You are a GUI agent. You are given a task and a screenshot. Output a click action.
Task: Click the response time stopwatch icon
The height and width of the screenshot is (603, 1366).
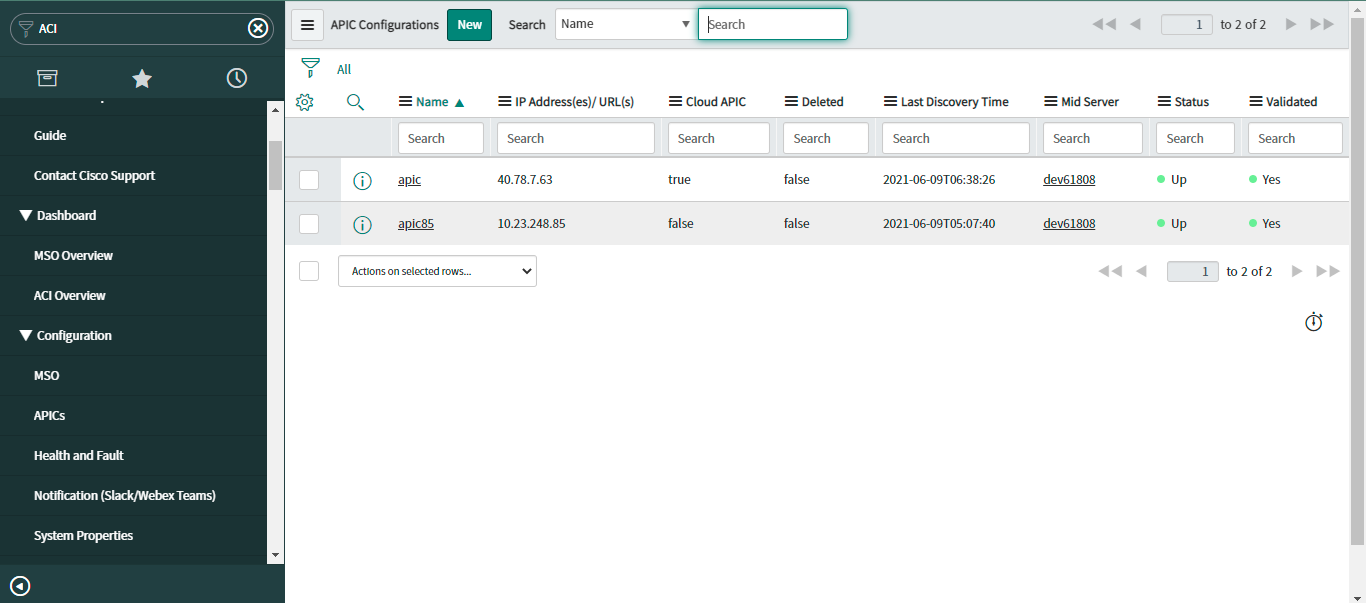tap(1314, 322)
